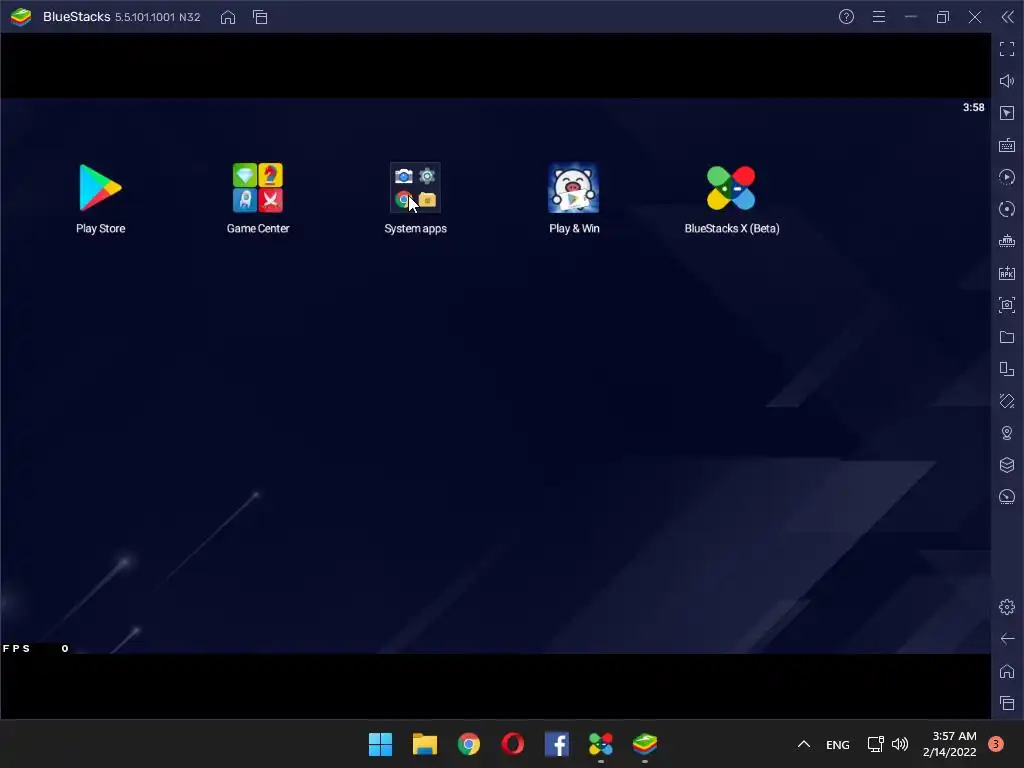Image resolution: width=1024 pixels, height=768 pixels.
Task: Click the Android home icon in sidebar
Action: (1007, 671)
